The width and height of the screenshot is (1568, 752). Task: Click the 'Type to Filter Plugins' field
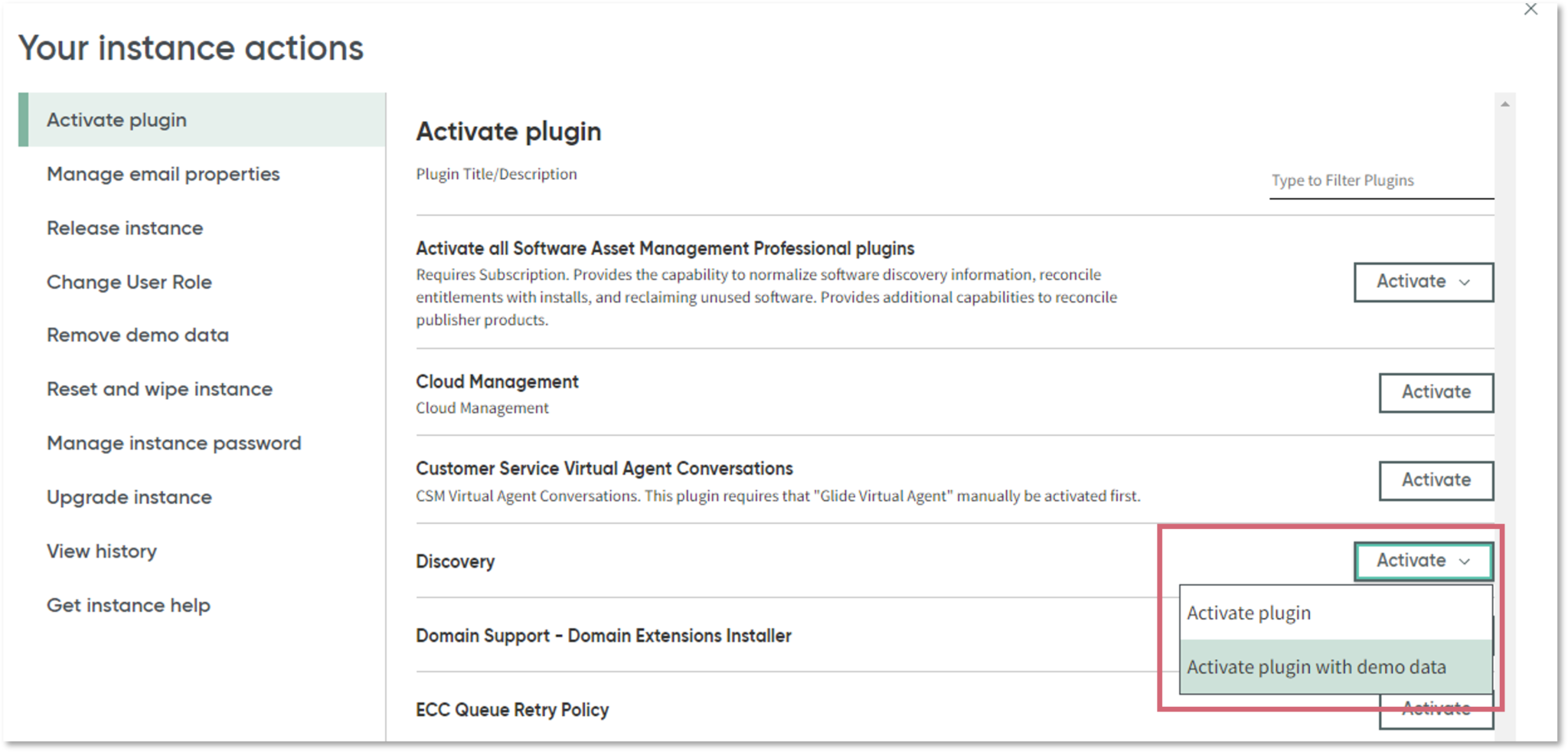[x=1380, y=181]
